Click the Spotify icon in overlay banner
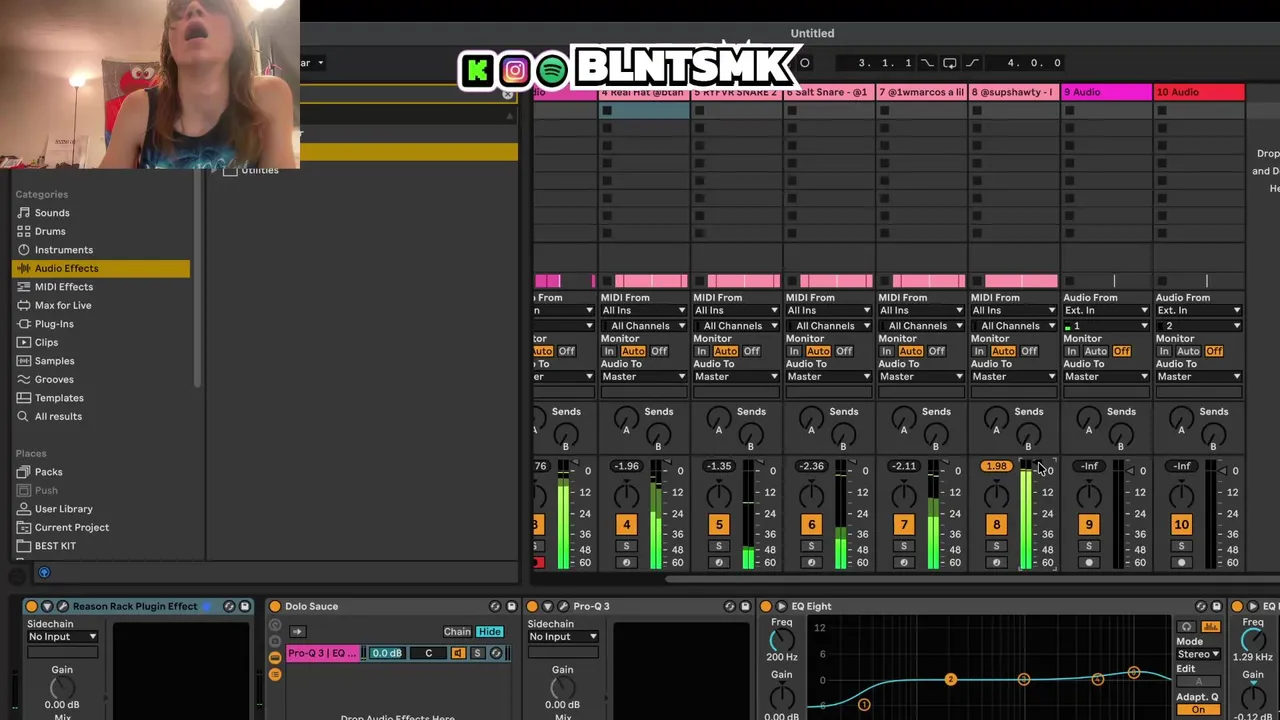Image resolution: width=1280 pixels, height=720 pixels. click(x=551, y=70)
